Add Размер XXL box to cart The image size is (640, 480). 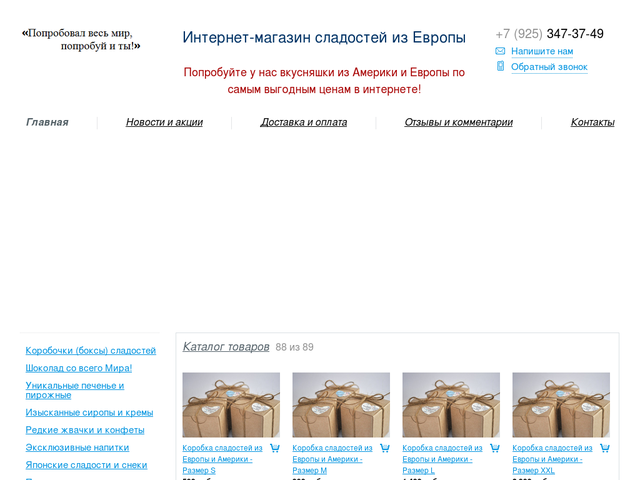point(604,448)
